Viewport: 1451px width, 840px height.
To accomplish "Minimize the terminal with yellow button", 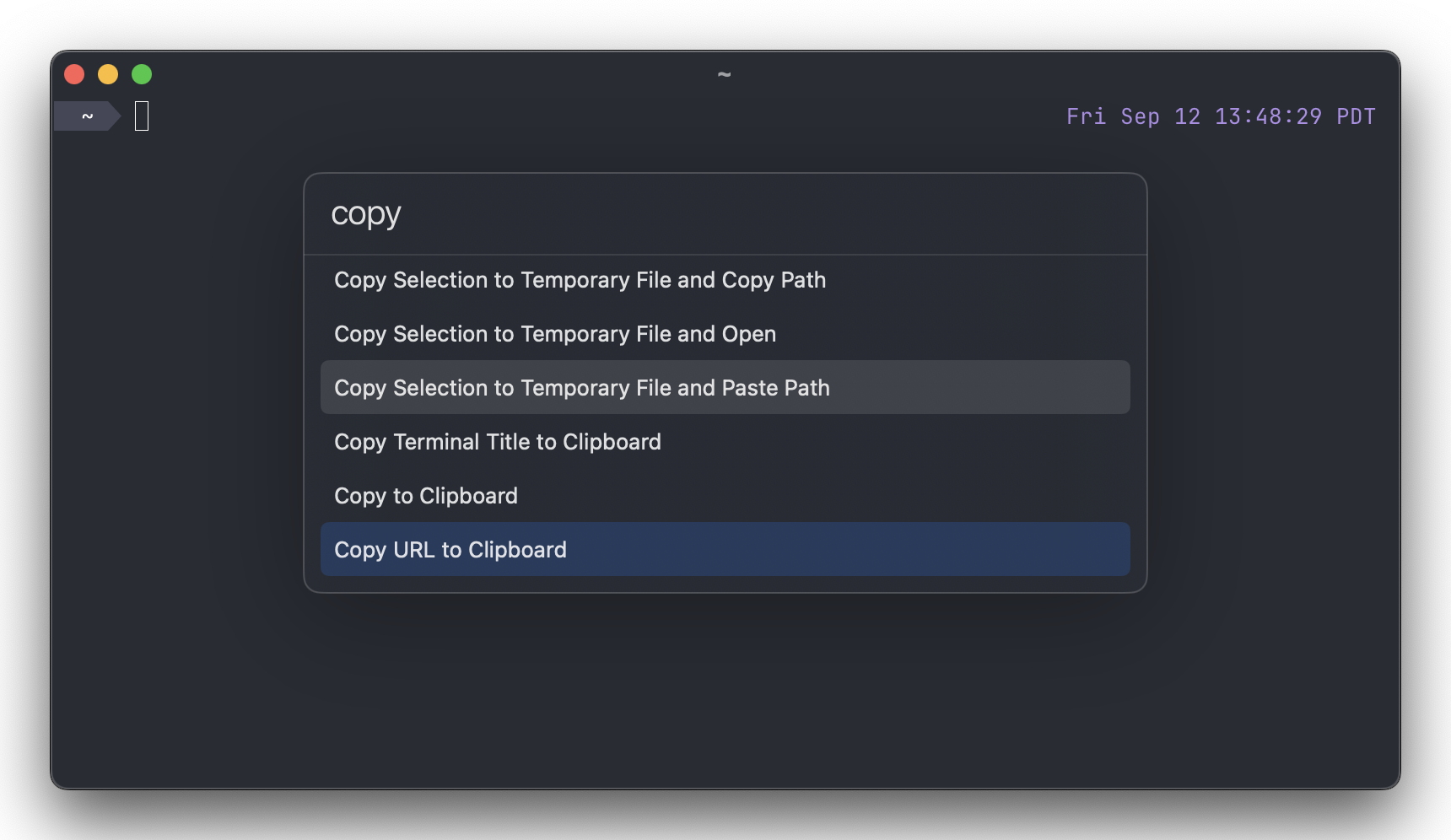I will click(108, 74).
